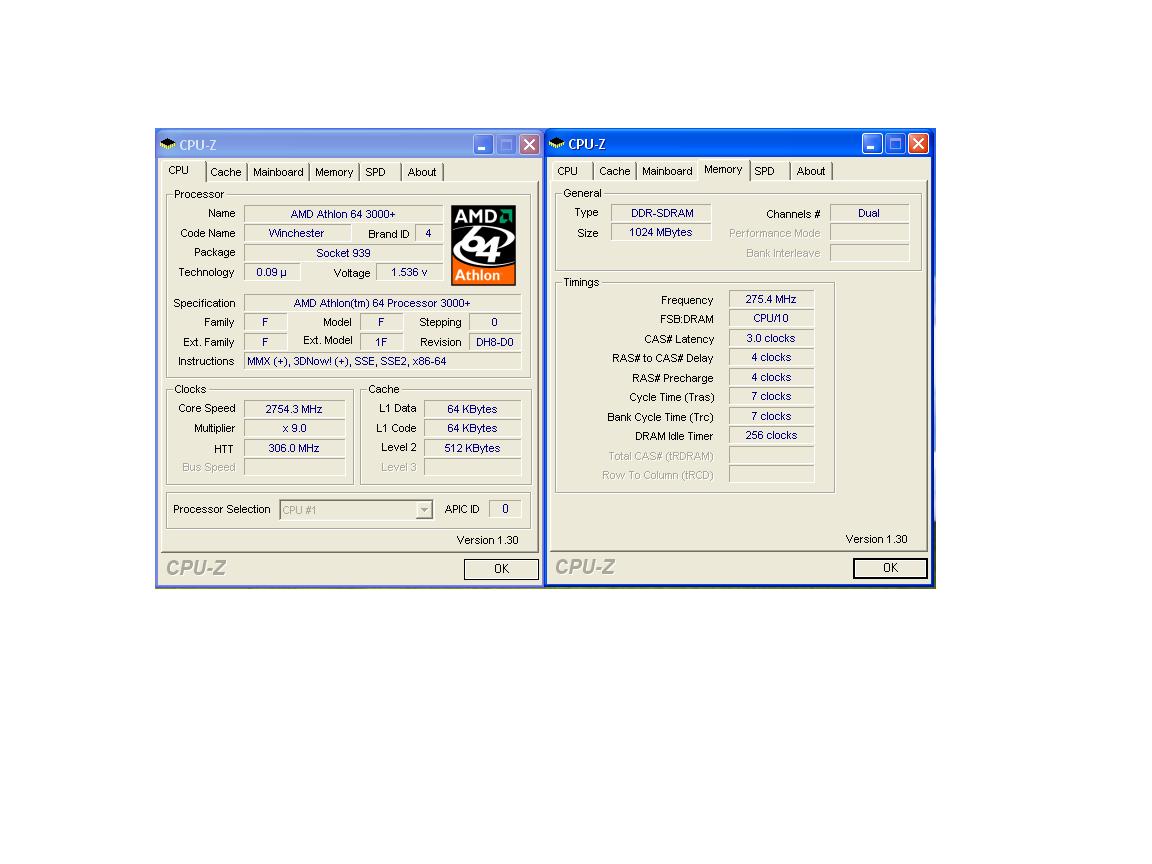Viewport: 1152px width, 864px height.
Task: Click L1 Code value 64 KBytes
Action: pyautogui.click(x=472, y=428)
